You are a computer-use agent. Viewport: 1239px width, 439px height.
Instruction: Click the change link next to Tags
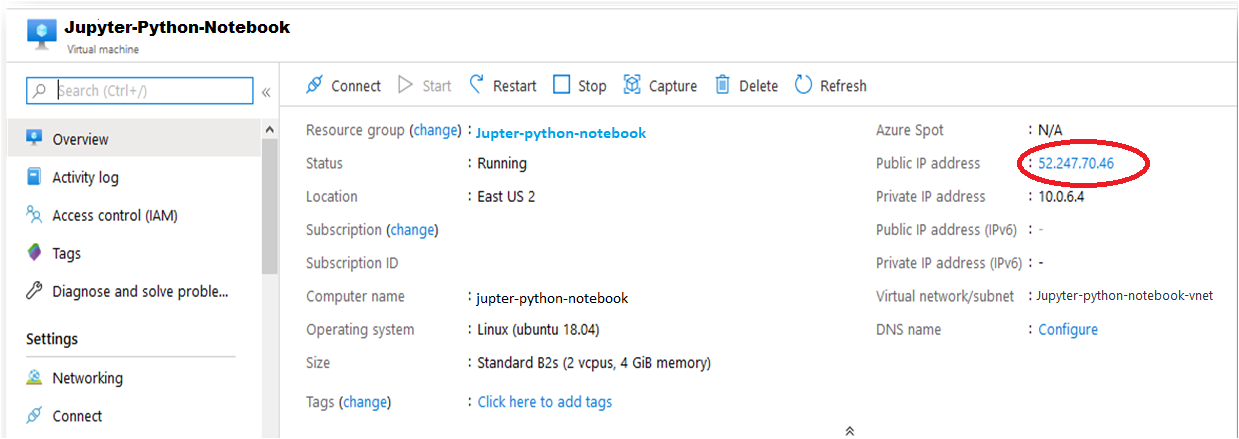click(365, 402)
